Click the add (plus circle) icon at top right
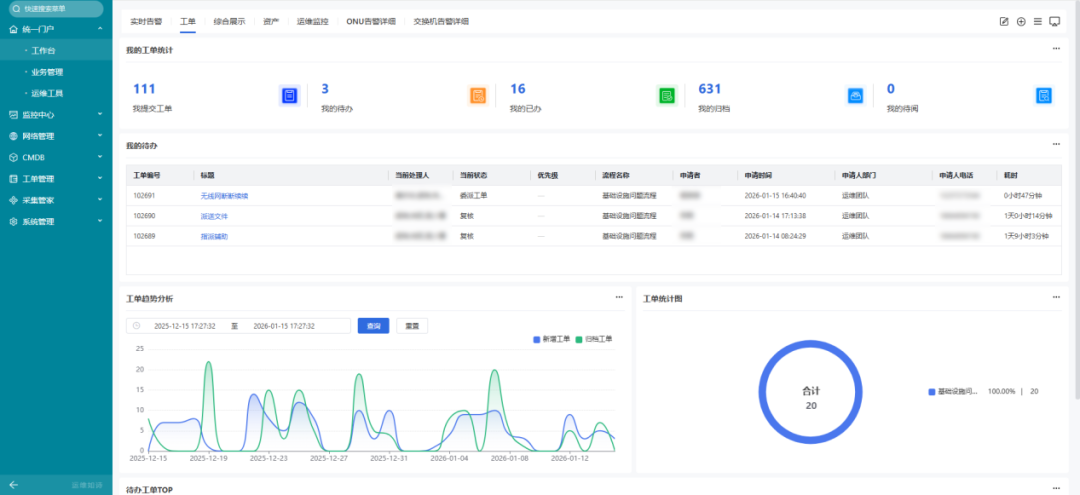The image size is (1080, 495). [x=1021, y=21]
